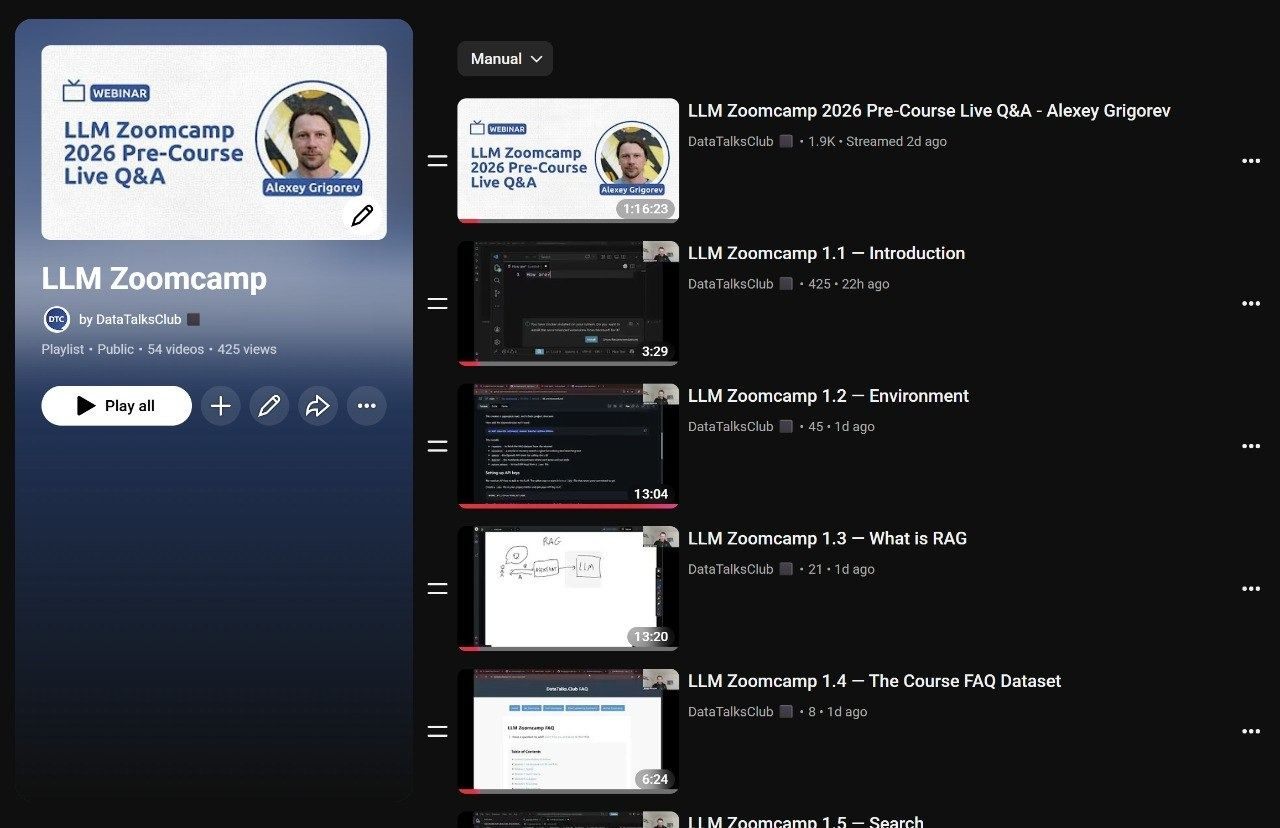
Task: Open the Manual sort order dropdown
Action: tap(505, 59)
